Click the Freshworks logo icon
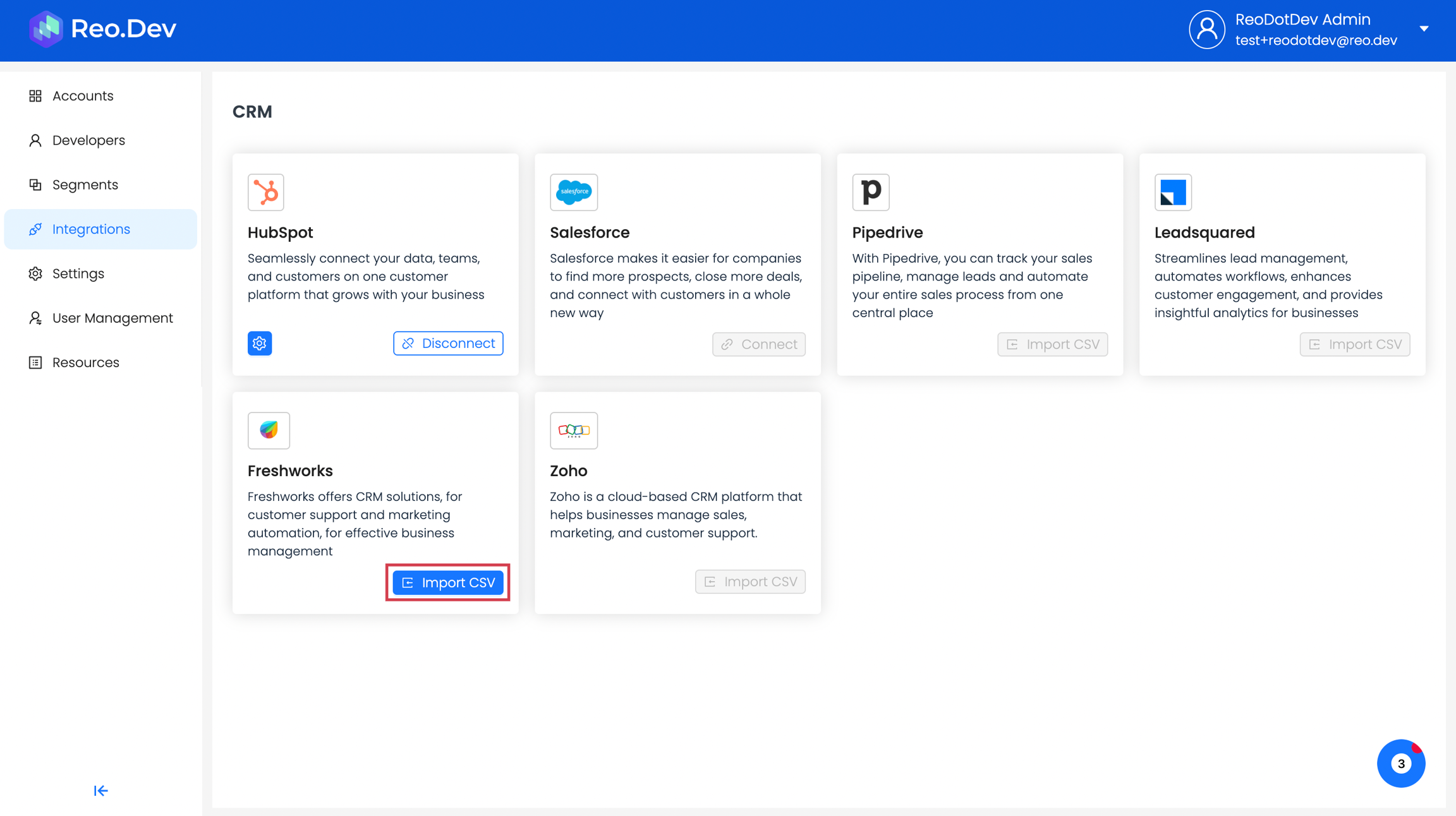 pos(269,430)
